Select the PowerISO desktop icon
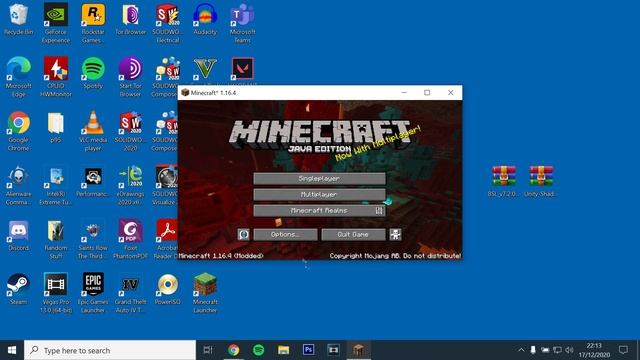640x360 pixels. pos(168,289)
